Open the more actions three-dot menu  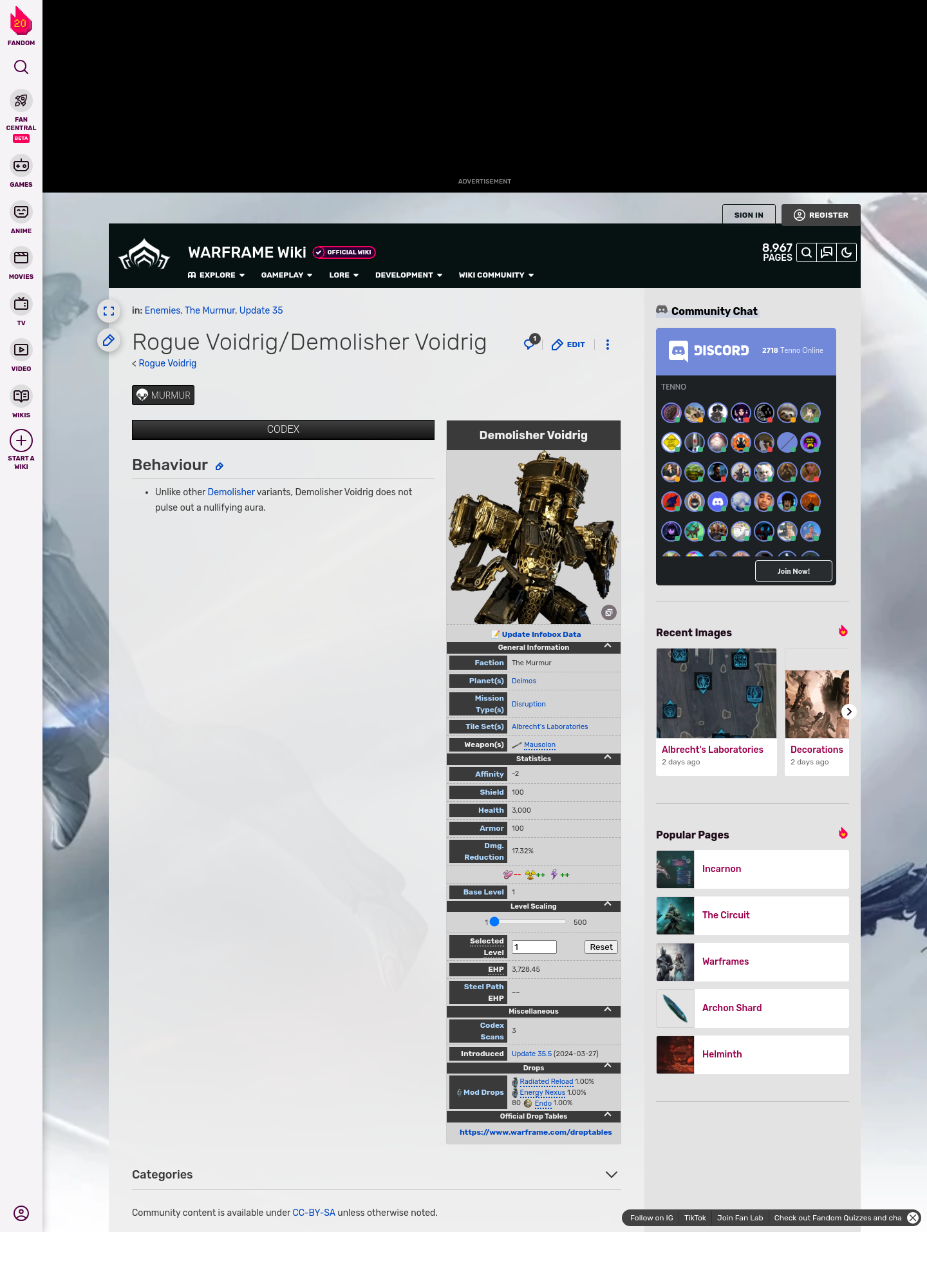[608, 345]
